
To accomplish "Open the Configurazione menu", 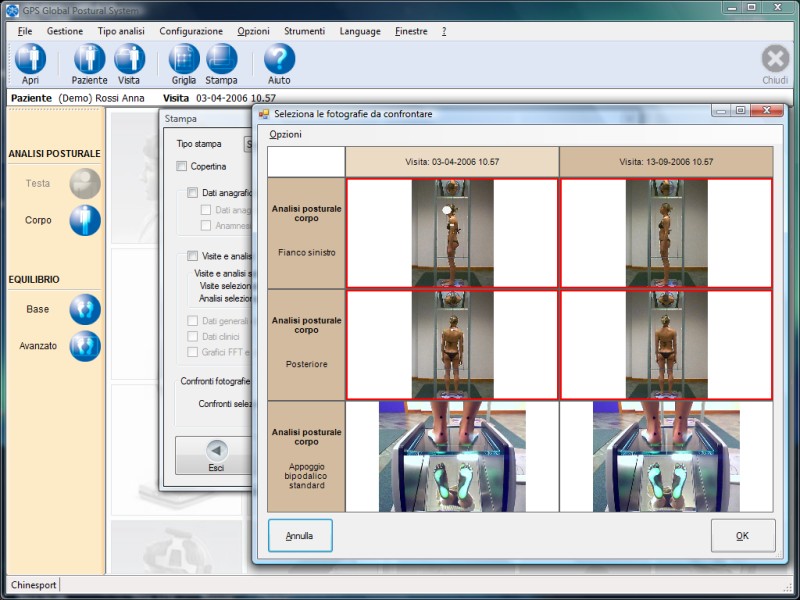I will click(x=191, y=31).
